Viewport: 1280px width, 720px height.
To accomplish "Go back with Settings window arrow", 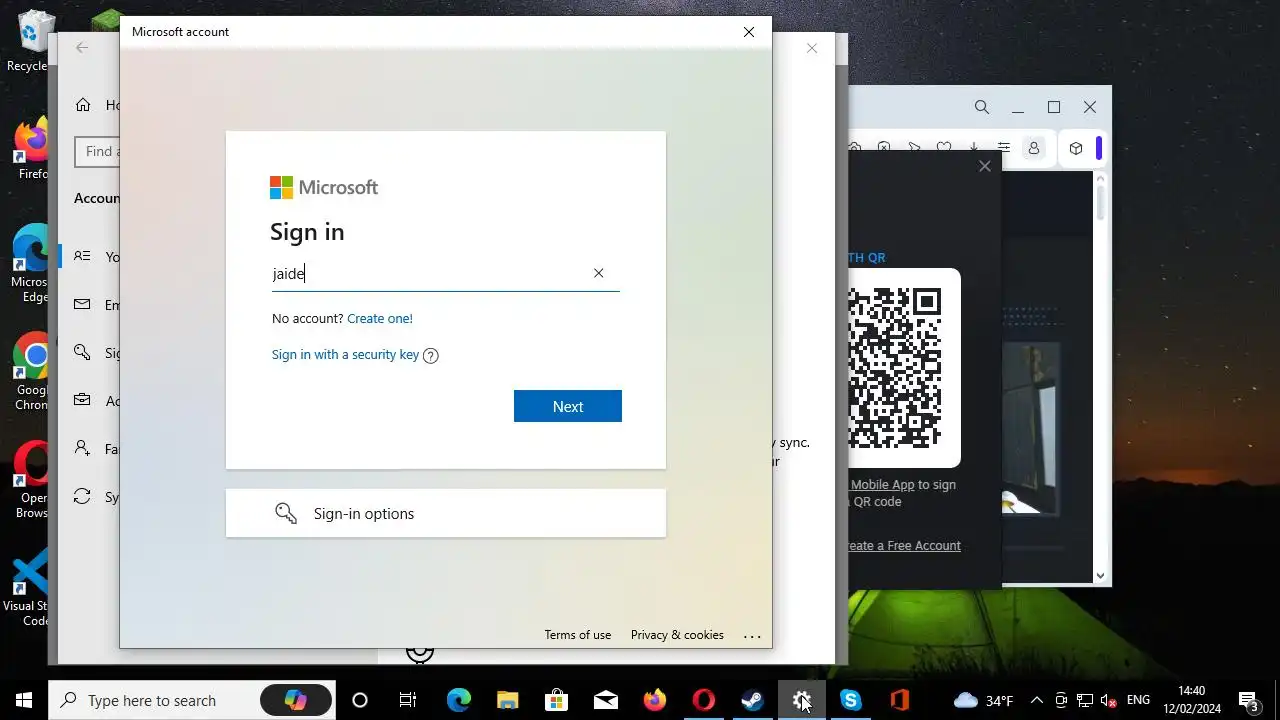I will (x=82, y=47).
